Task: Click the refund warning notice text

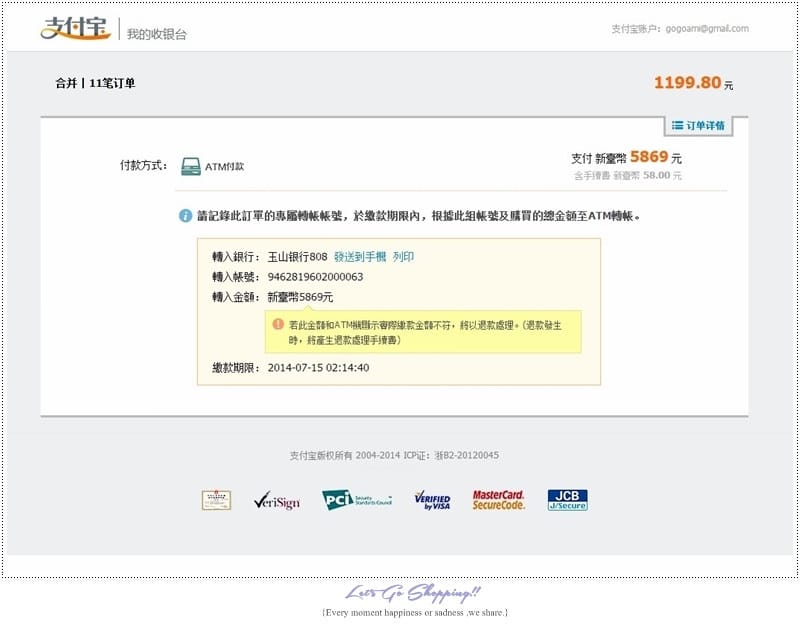Action: pyautogui.click(x=424, y=332)
